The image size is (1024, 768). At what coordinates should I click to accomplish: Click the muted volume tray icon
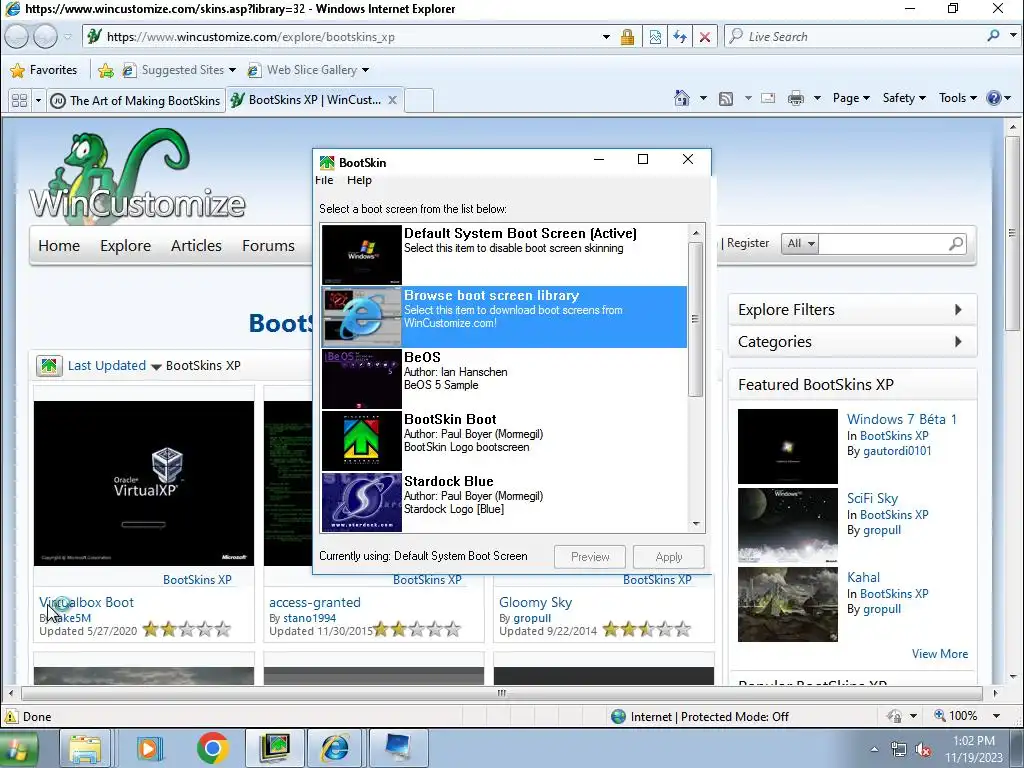pyautogui.click(x=923, y=750)
